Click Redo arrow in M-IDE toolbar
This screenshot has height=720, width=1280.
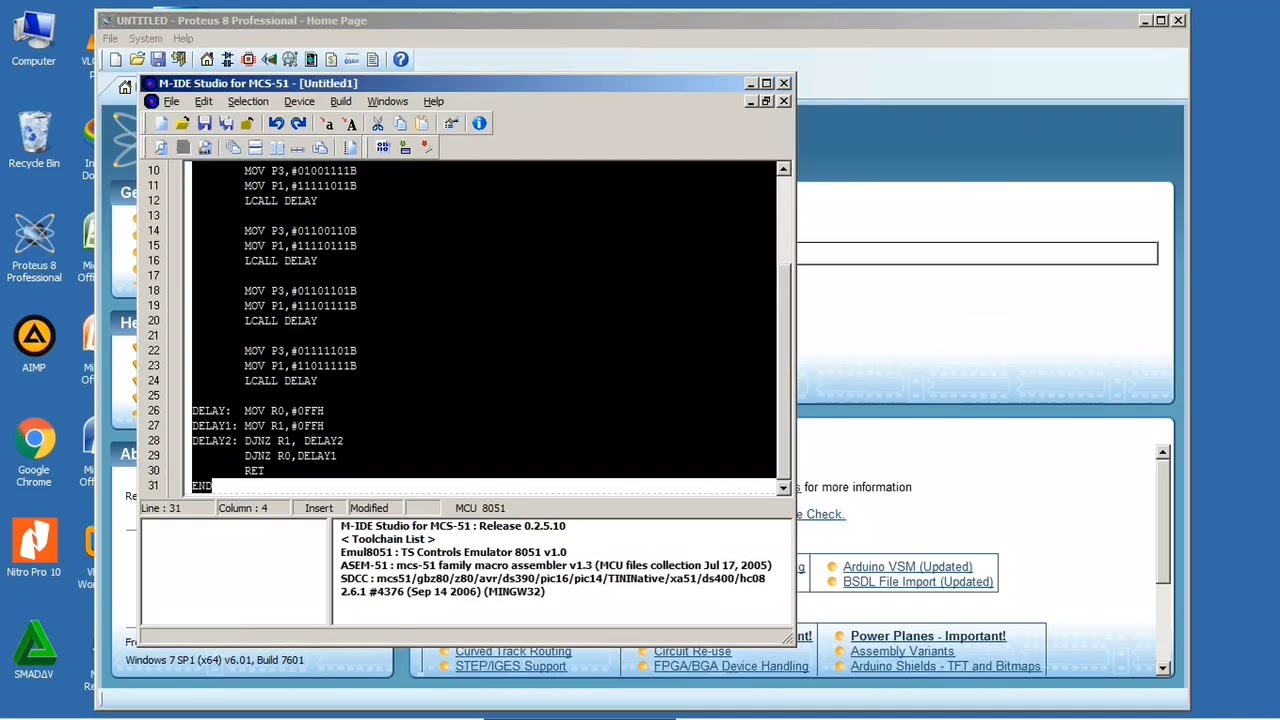pyautogui.click(x=298, y=123)
